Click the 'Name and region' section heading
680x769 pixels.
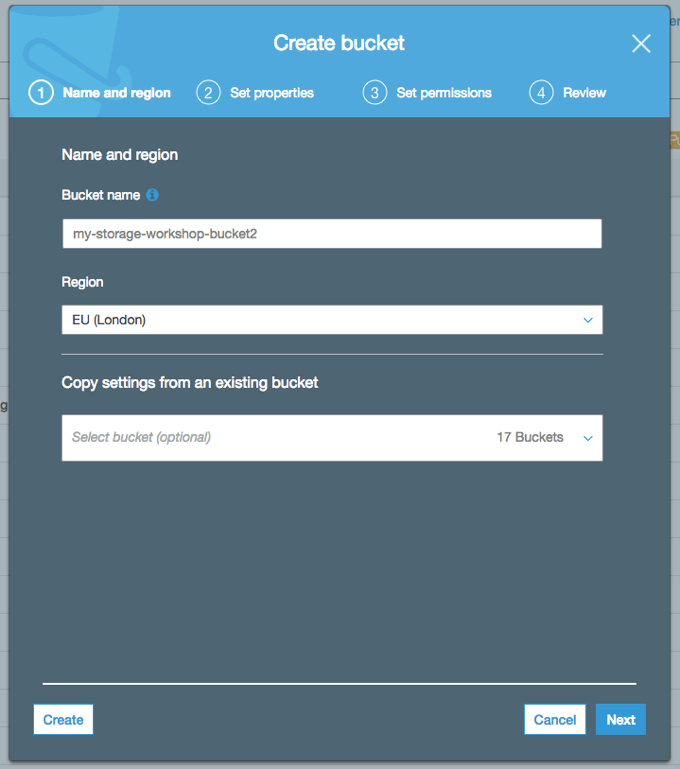[x=120, y=155]
